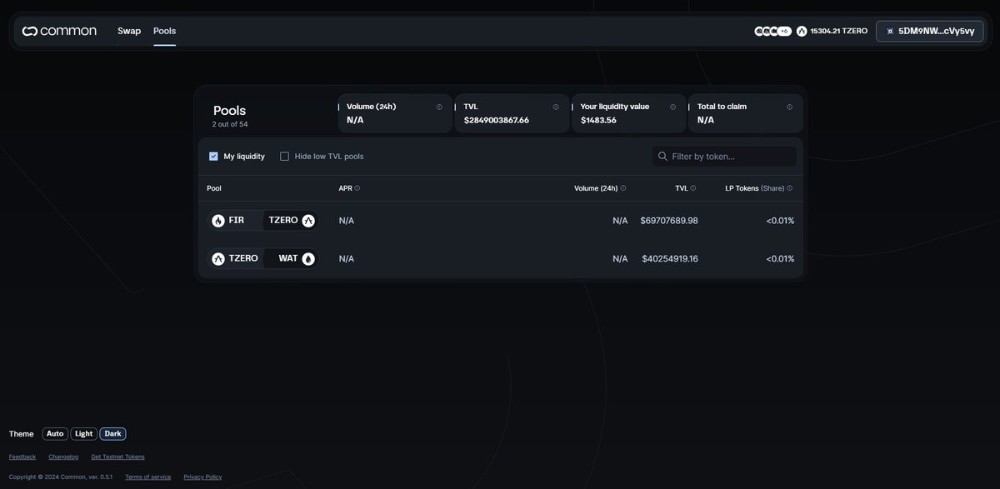The width and height of the screenshot is (1000, 489).
Task: Click the APR column info icon
Action: pyautogui.click(x=357, y=188)
